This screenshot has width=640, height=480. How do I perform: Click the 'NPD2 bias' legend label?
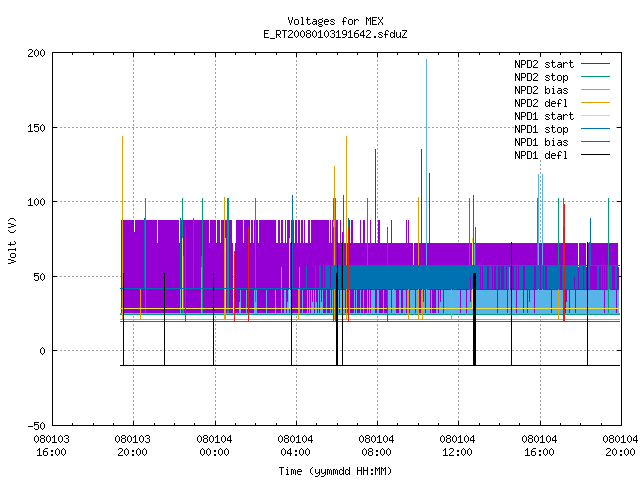tap(541, 90)
